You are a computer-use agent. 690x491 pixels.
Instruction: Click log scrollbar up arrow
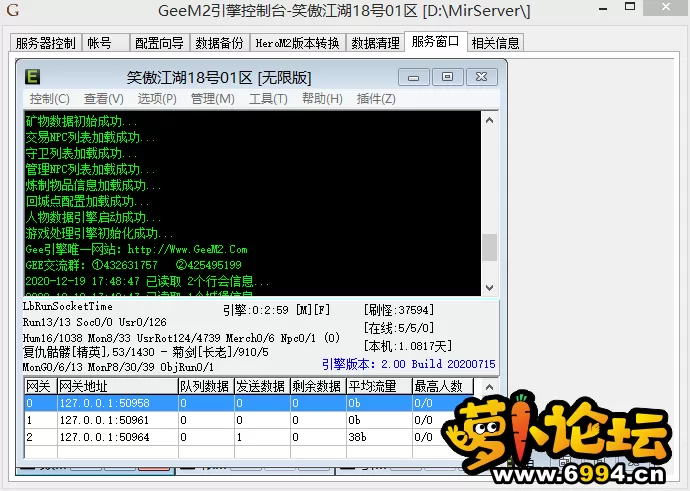(489, 120)
